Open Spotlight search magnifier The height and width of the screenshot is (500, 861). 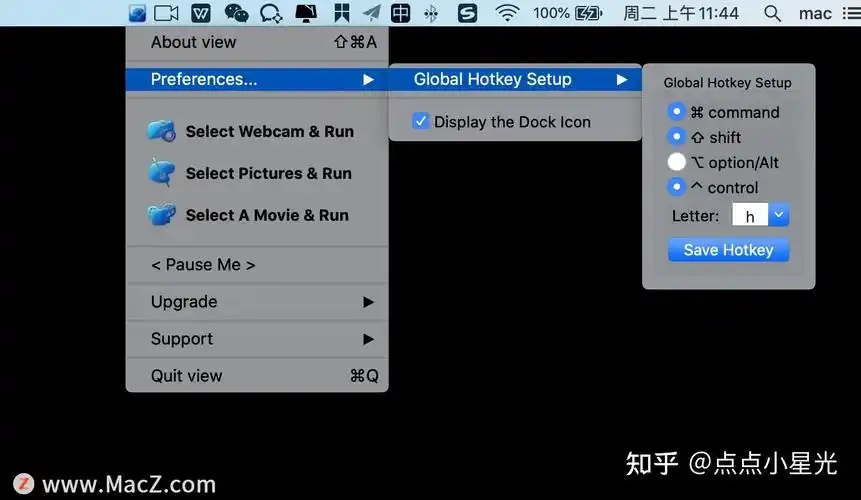(x=772, y=13)
